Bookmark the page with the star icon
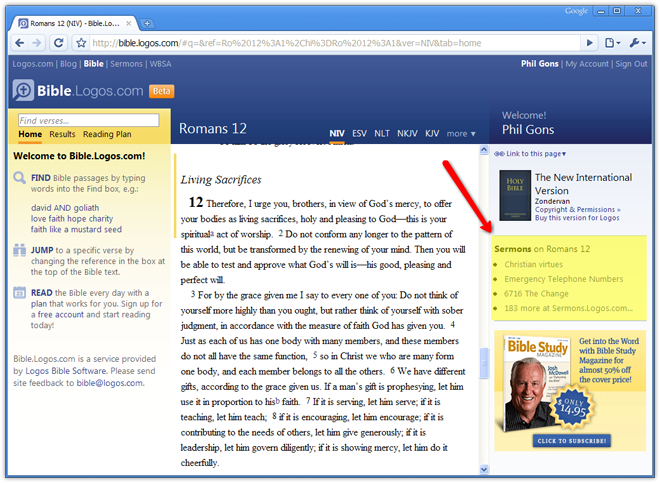 [x=81, y=43]
